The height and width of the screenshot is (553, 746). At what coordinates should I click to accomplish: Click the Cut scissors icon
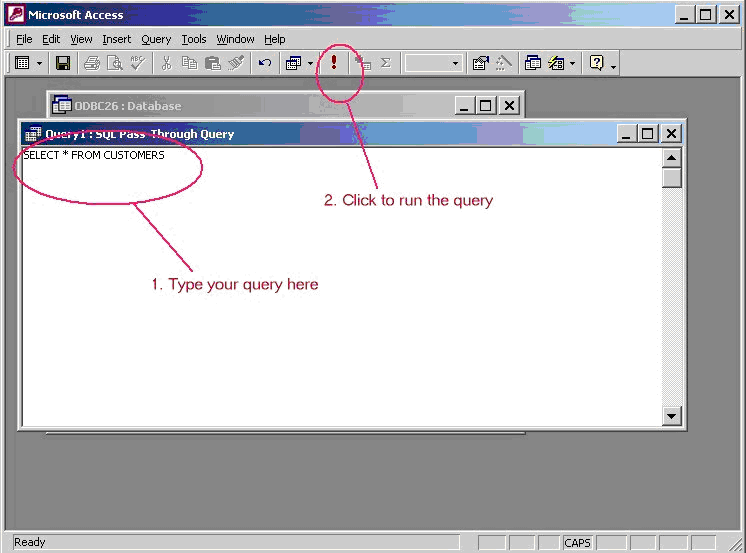(167, 63)
